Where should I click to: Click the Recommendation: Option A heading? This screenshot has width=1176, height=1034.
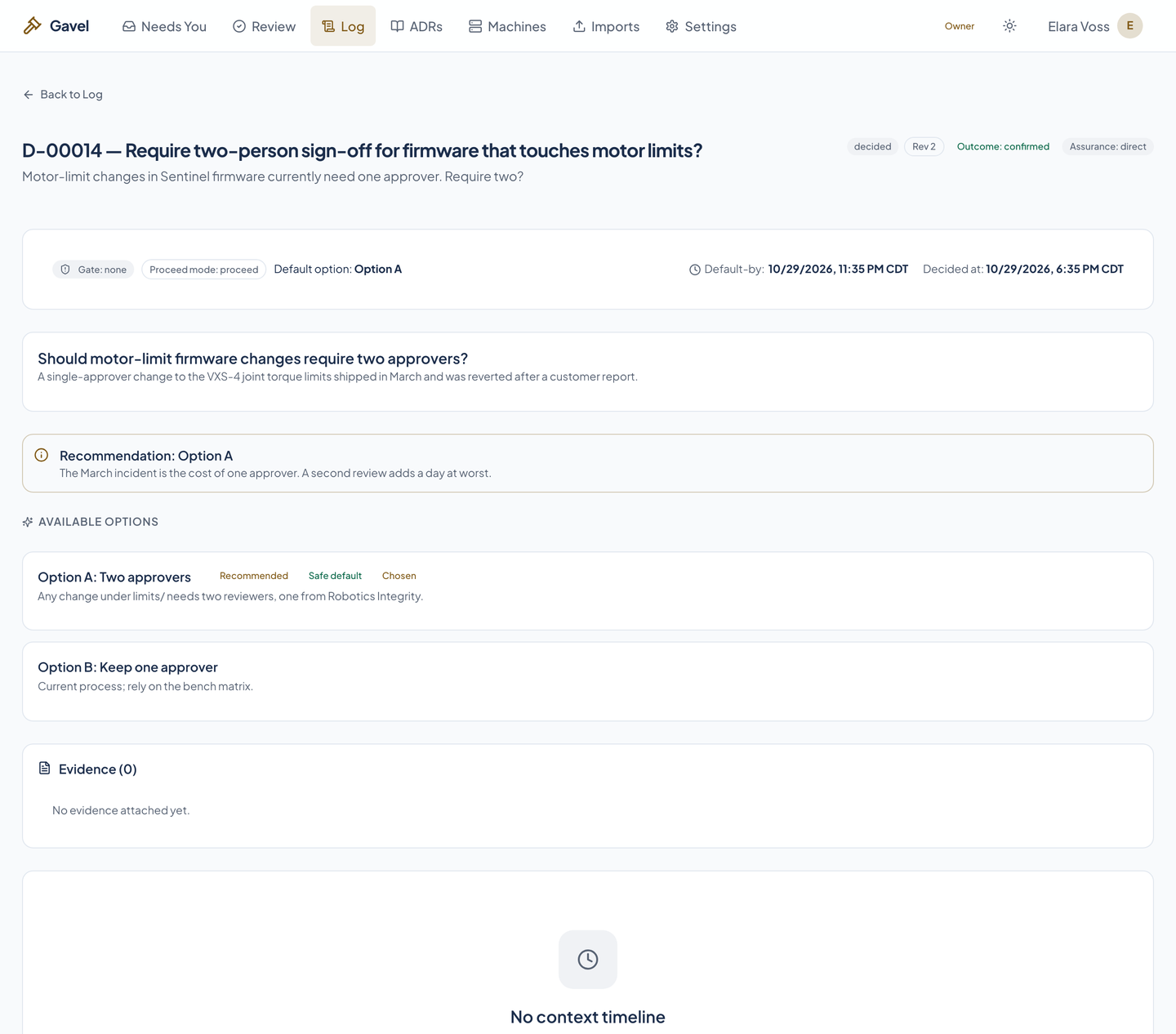tap(146, 456)
